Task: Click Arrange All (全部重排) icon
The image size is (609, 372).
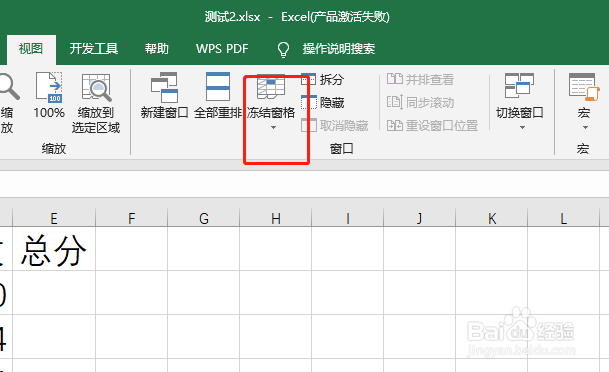Action: pos(218,87)
